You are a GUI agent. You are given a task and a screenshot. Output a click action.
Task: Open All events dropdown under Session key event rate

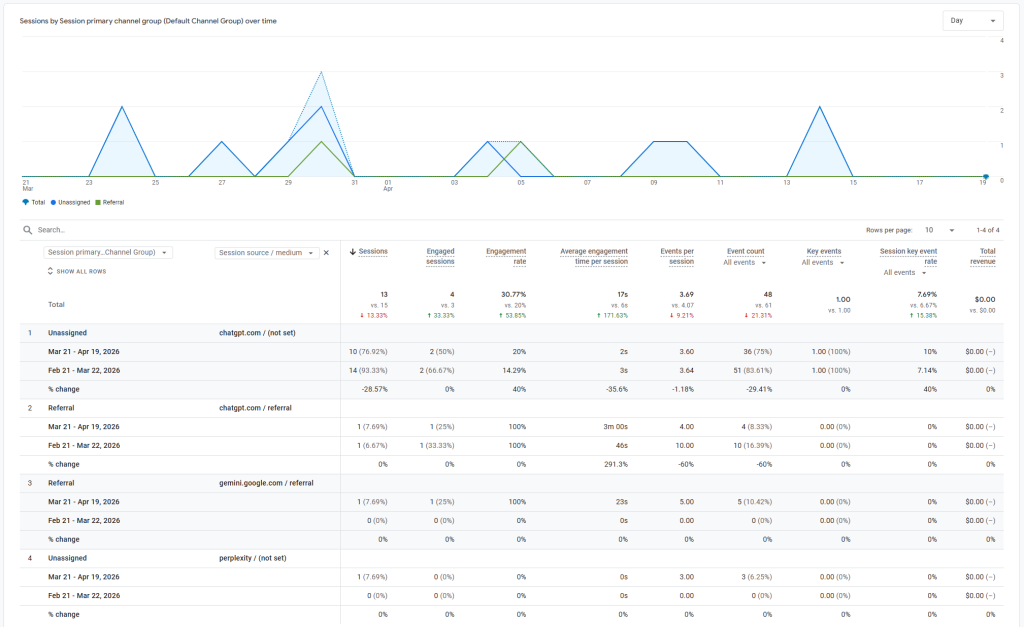click(904, 272)
